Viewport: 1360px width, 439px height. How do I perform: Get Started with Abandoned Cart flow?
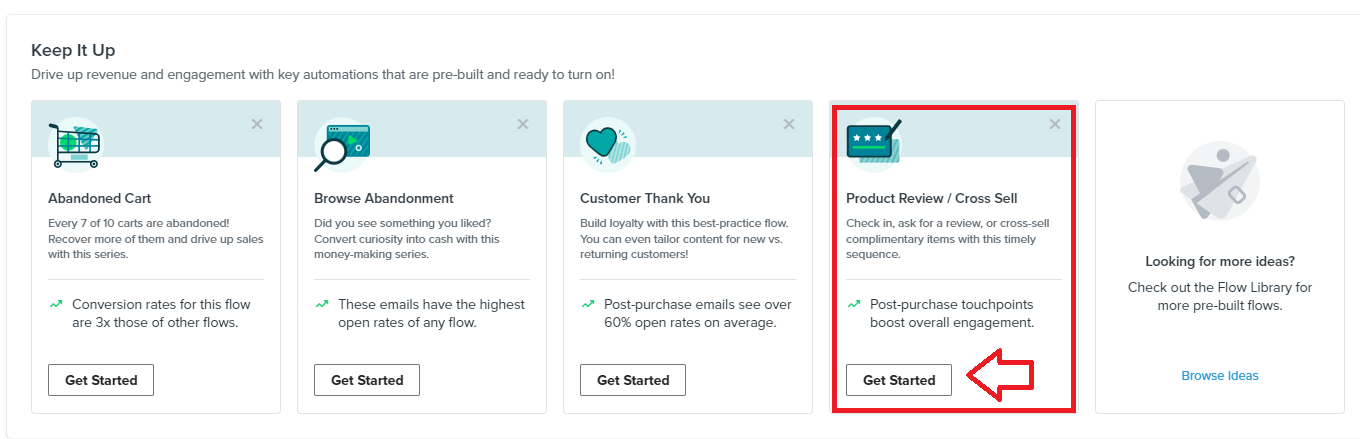pyautogui.click(x=101, y=380)
